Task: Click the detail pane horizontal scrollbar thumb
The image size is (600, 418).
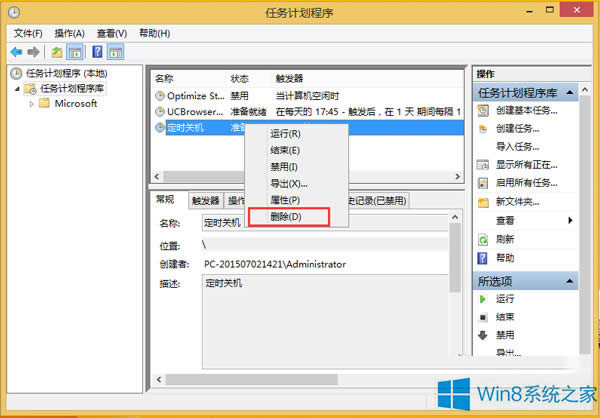Action: tap(252, 379)
